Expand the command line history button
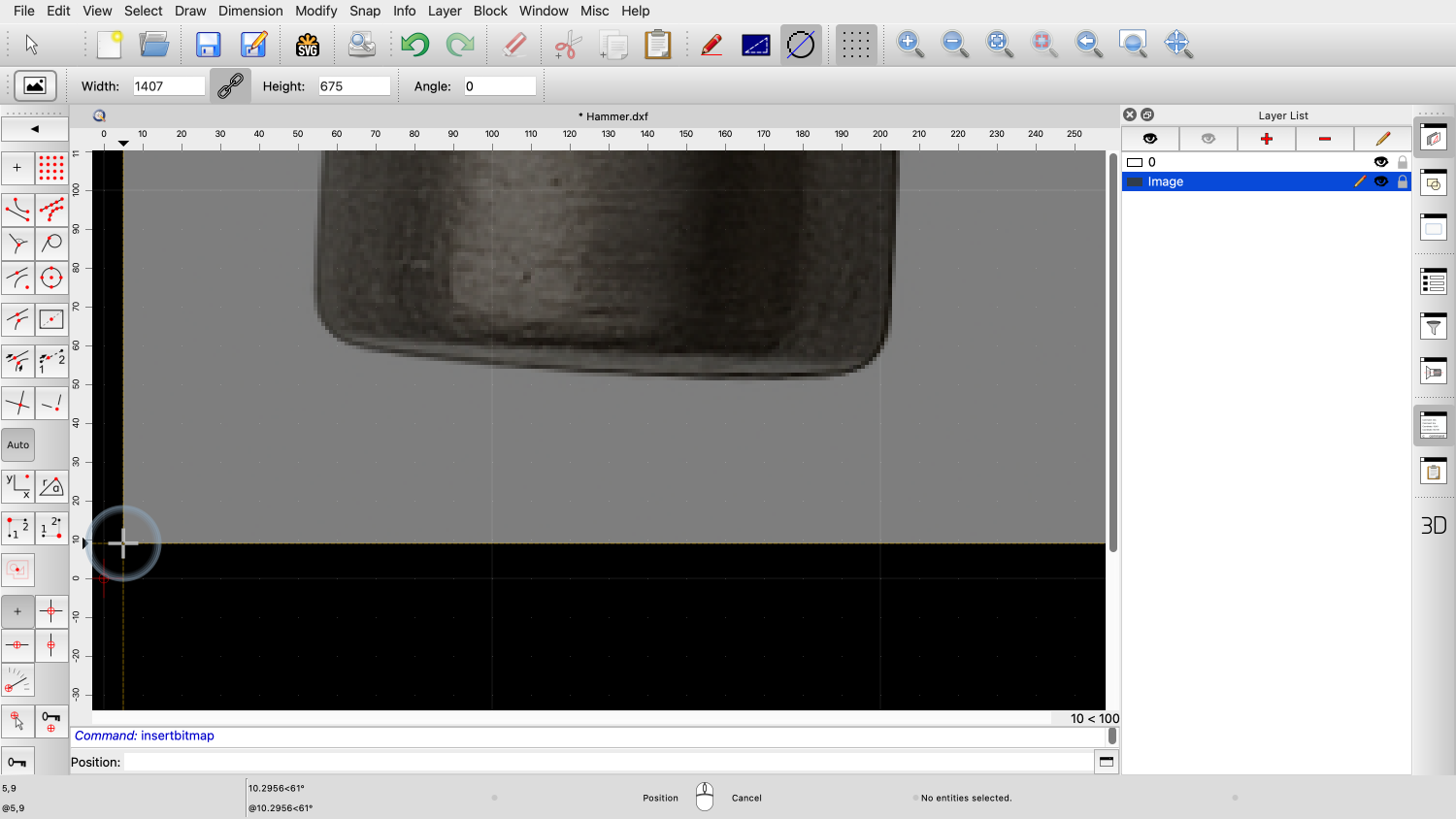This screenshot has height=819, width=1456. tap(1106, 762)
